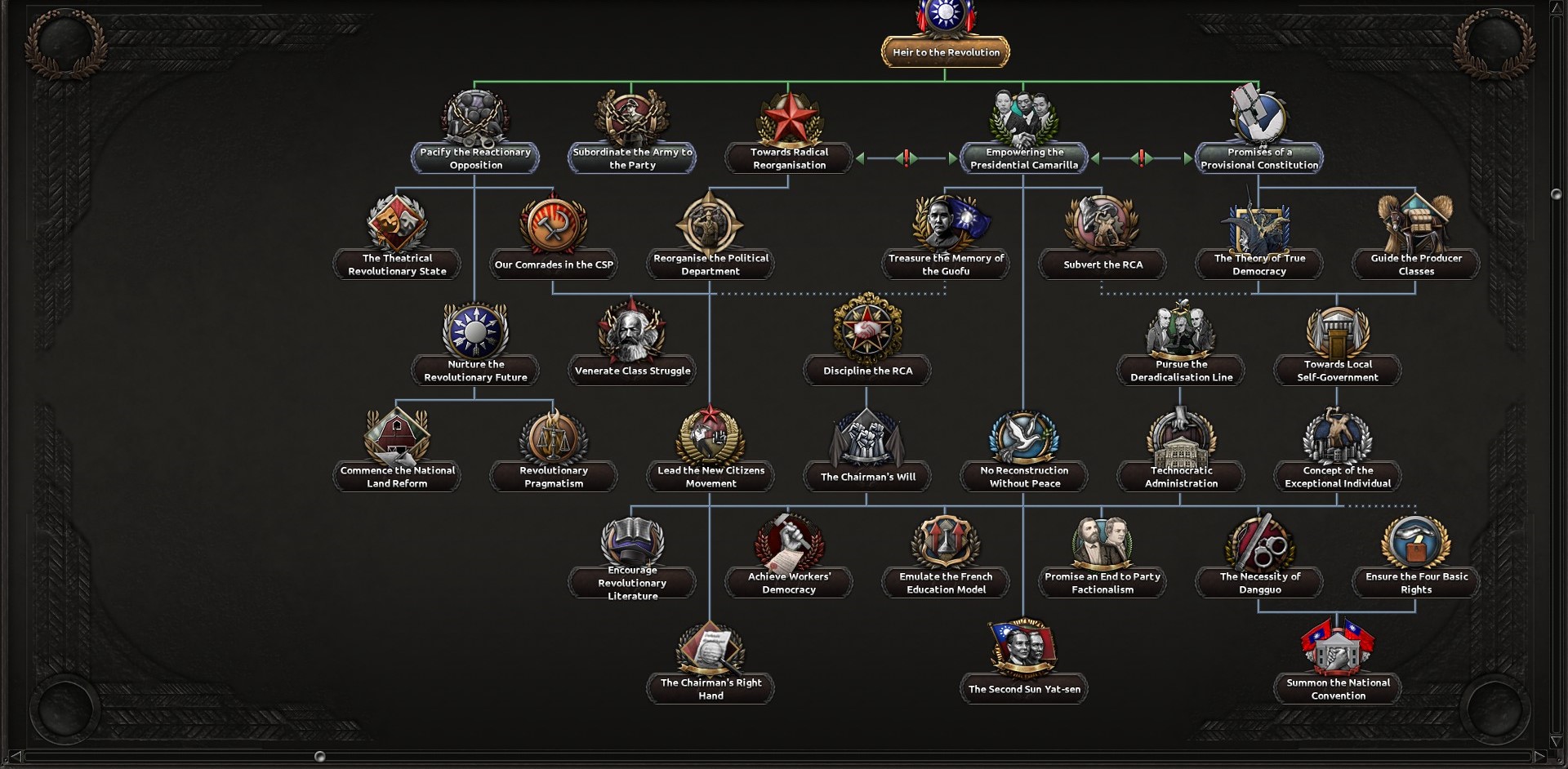Click 'The Chairman's Right Hand' name plate
Image resolution: width=1568 pixels, height=769 pixels.
coord(710,689)
